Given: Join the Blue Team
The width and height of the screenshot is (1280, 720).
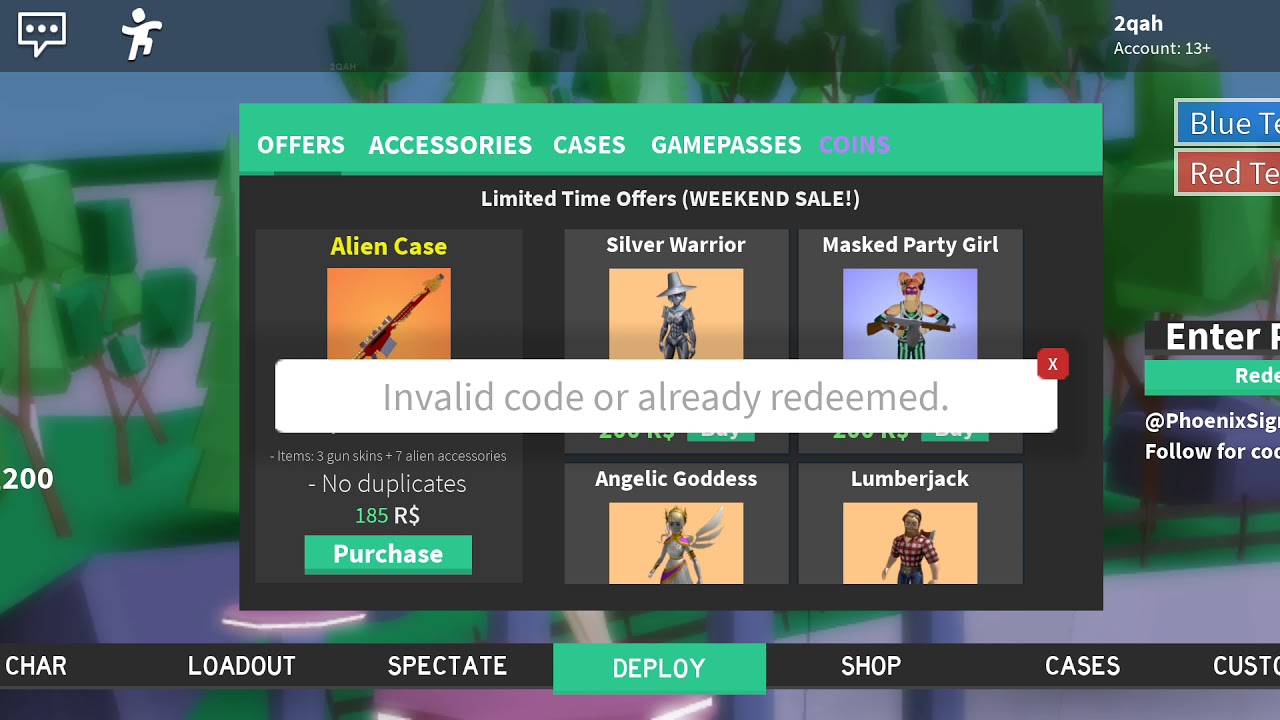Looking at the screenshot, I should 1228,123.
